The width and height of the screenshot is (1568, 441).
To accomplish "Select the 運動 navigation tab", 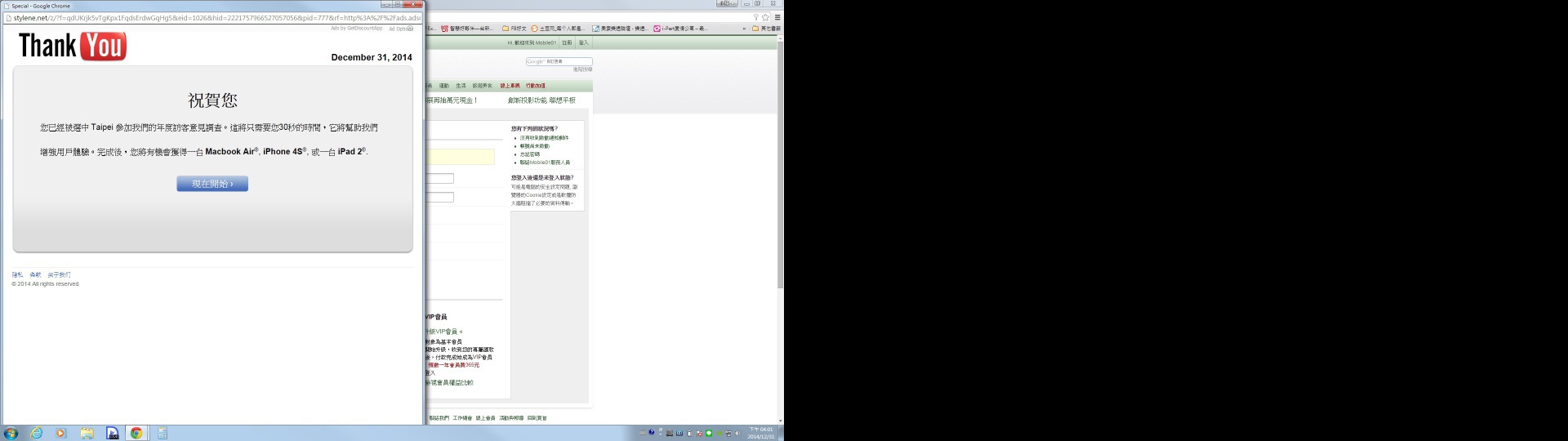I will tap(444, 86).
